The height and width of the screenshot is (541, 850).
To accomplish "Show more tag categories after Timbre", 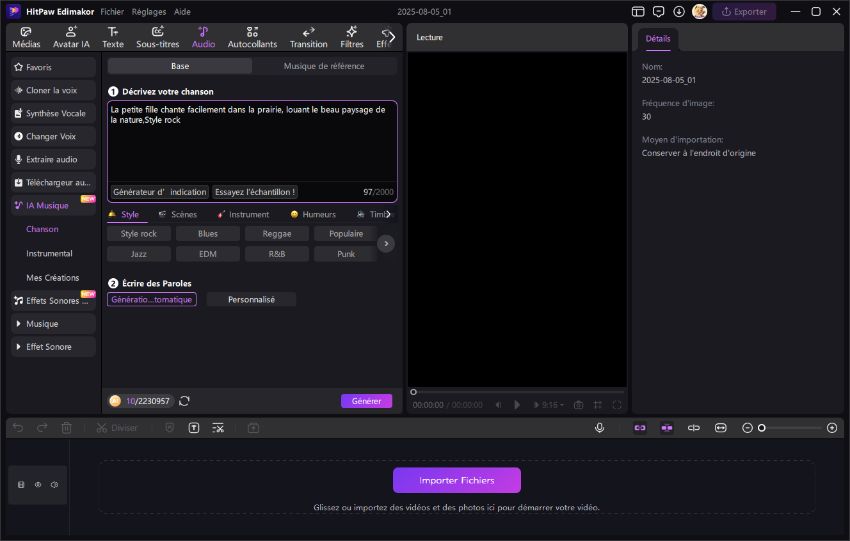I will coord(388,215).
